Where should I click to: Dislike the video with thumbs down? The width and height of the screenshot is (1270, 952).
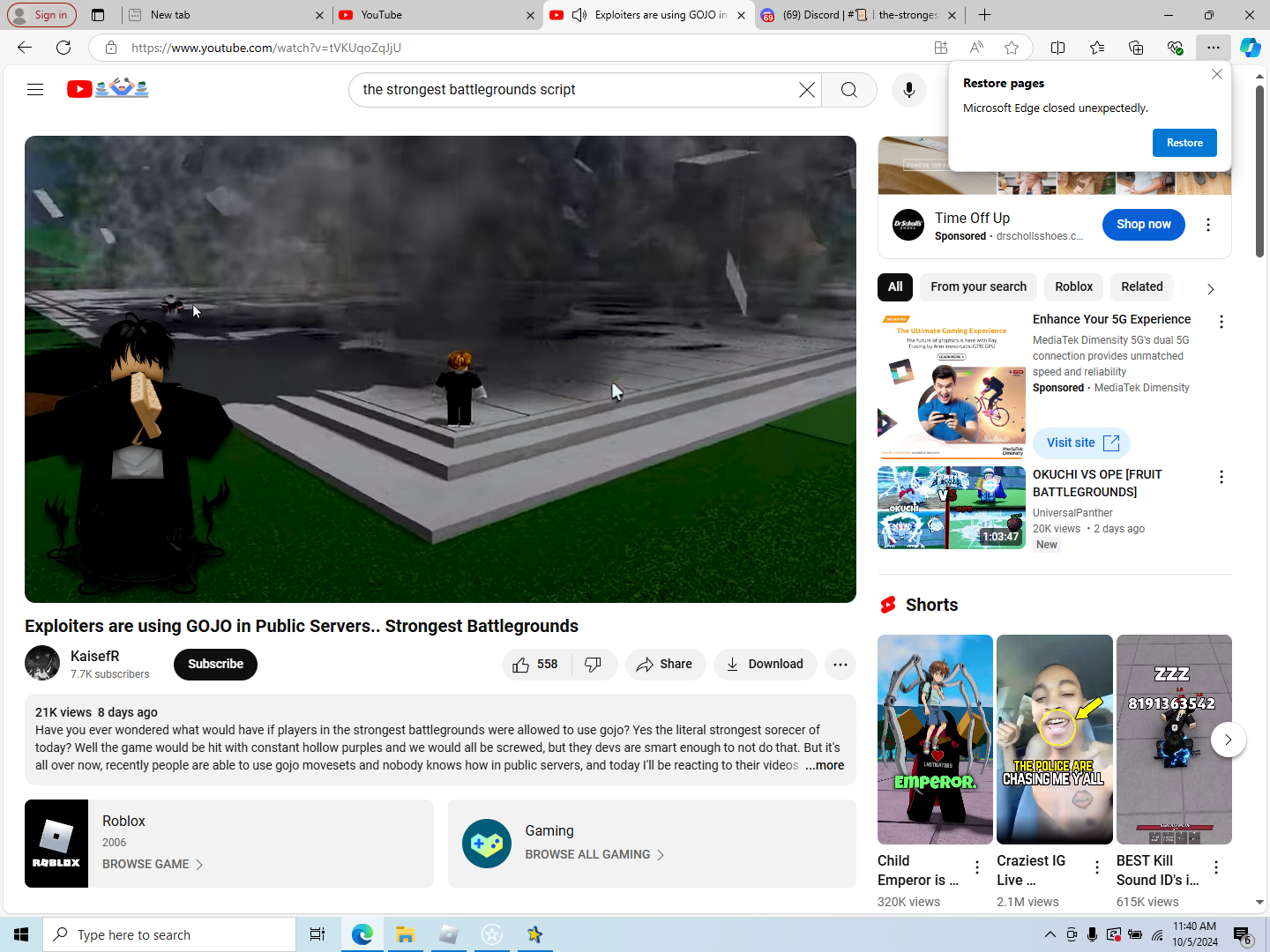594,665
